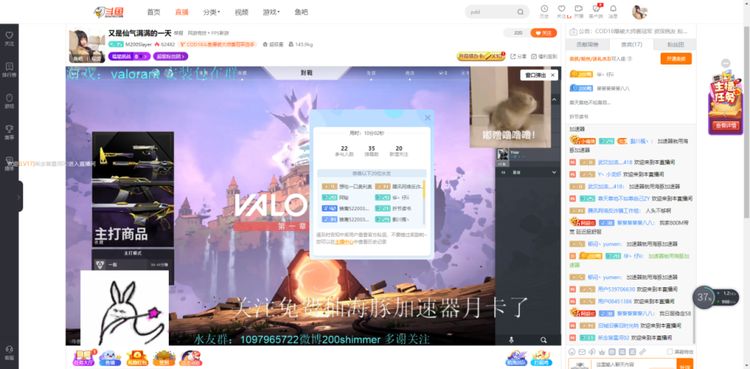Viewport: 750px width, 369px height.
Task: Click the orange 开通贵族 button
Action: point(676,58)
